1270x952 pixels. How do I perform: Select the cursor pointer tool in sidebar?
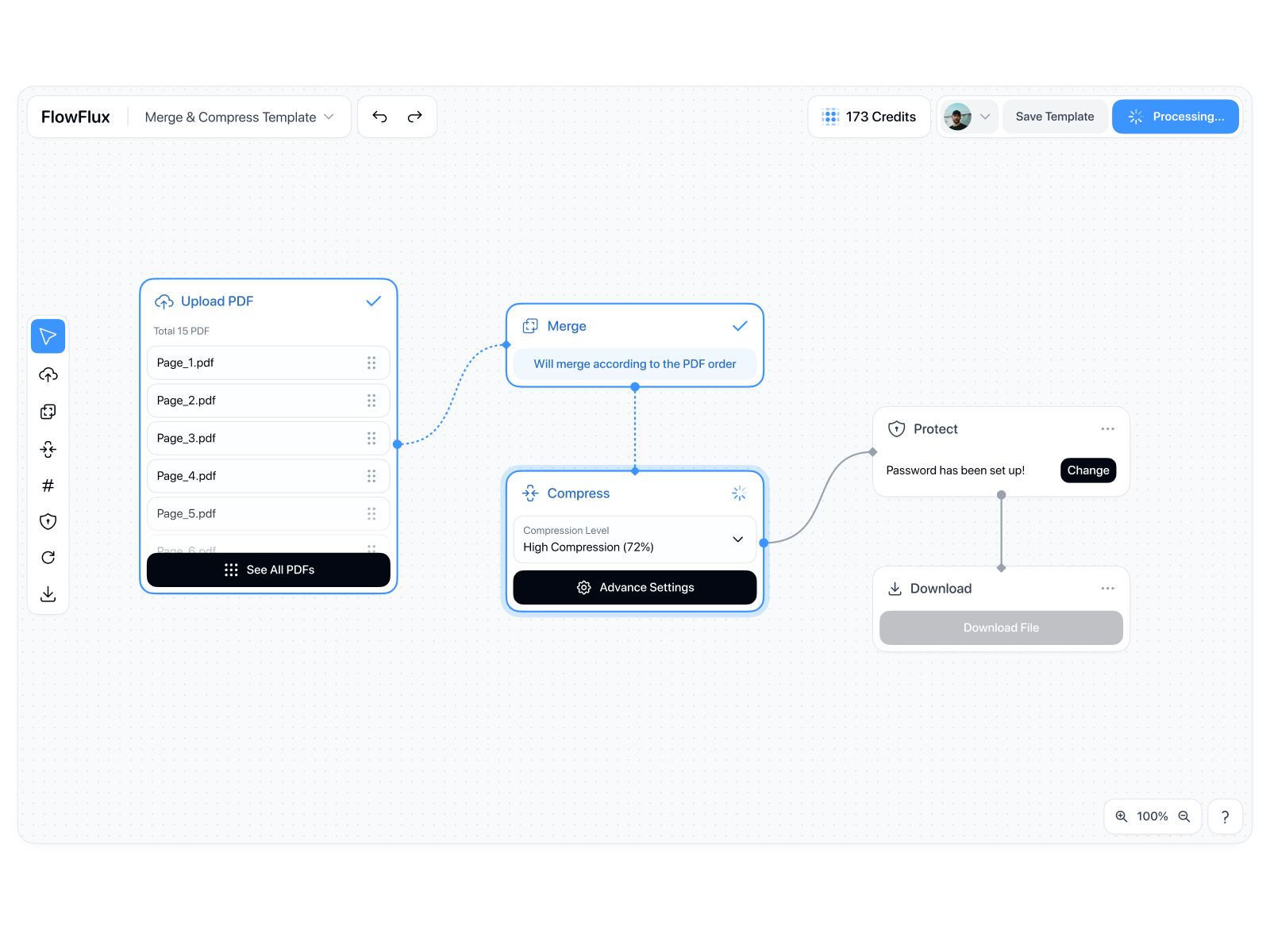point(48,336)
